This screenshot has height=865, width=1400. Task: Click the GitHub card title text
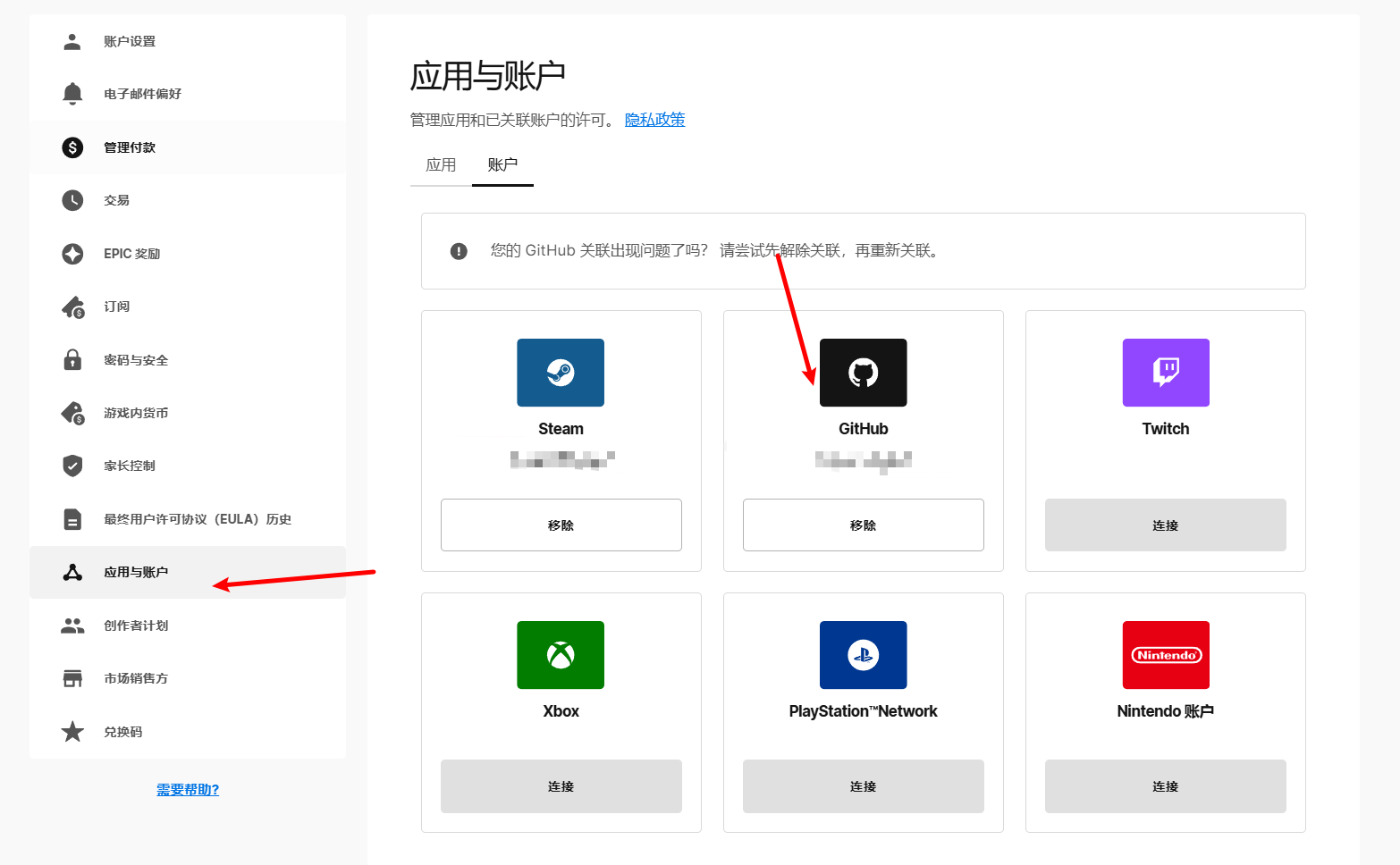pos(864,429)
